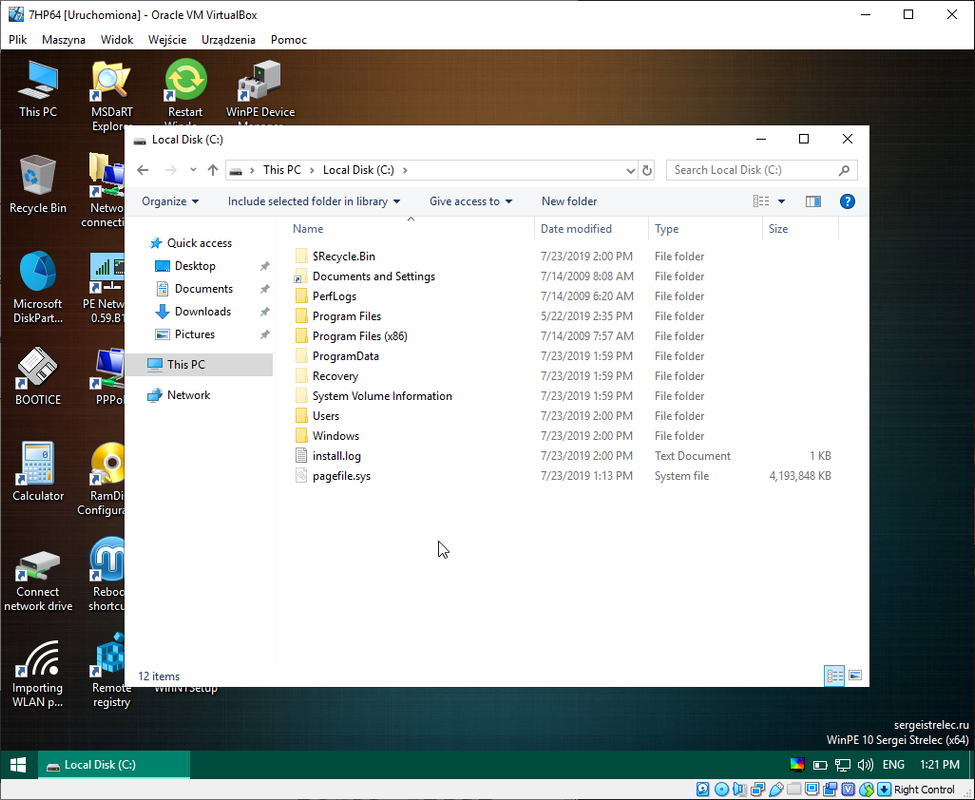Launch BOOTICE from the desktop

click(38, 376)
